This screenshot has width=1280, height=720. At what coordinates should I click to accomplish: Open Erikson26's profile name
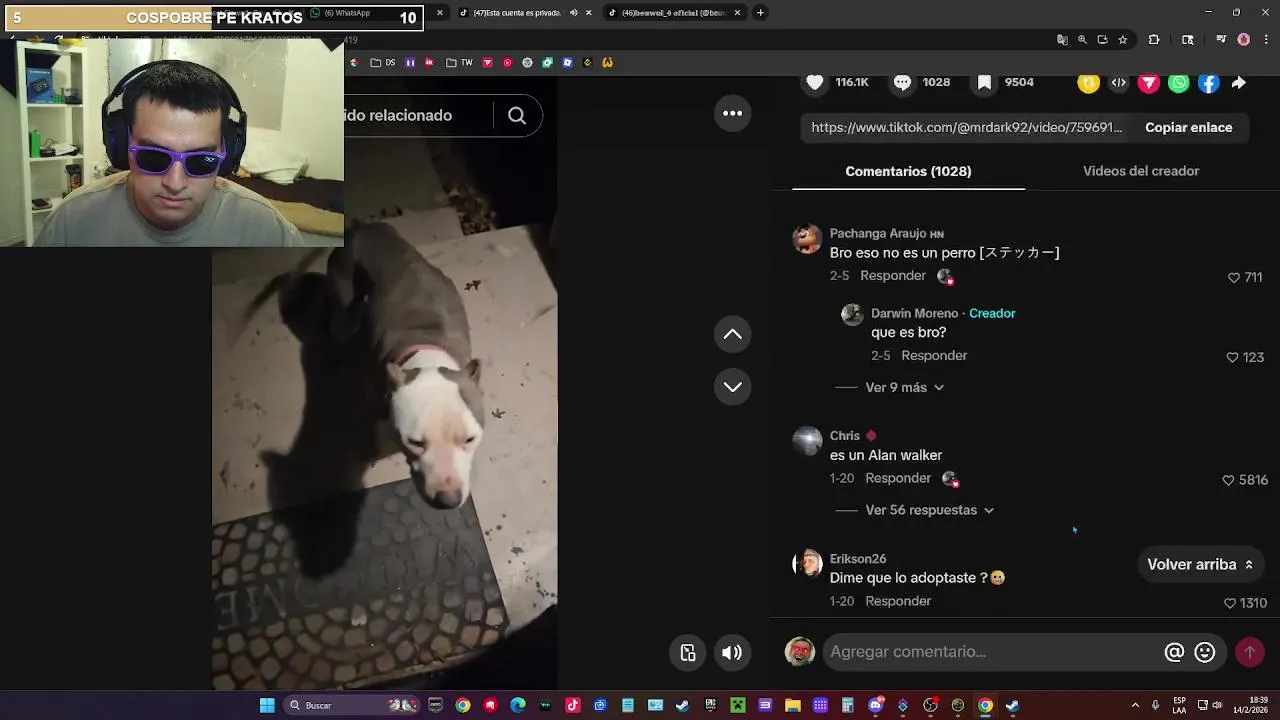858,559
